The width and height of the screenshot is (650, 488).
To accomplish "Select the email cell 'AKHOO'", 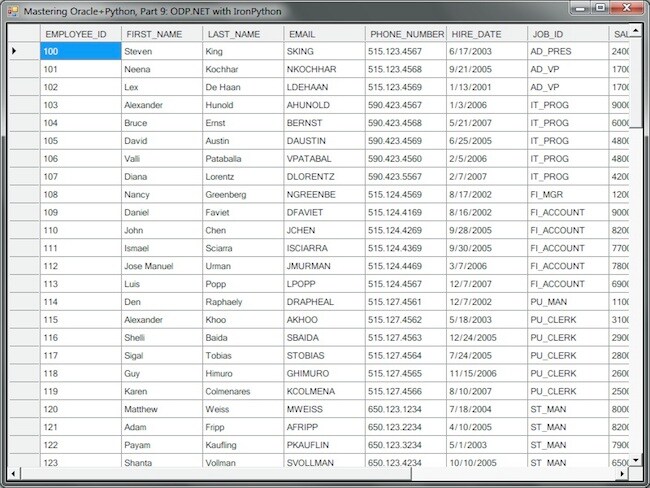I will 325,319.
